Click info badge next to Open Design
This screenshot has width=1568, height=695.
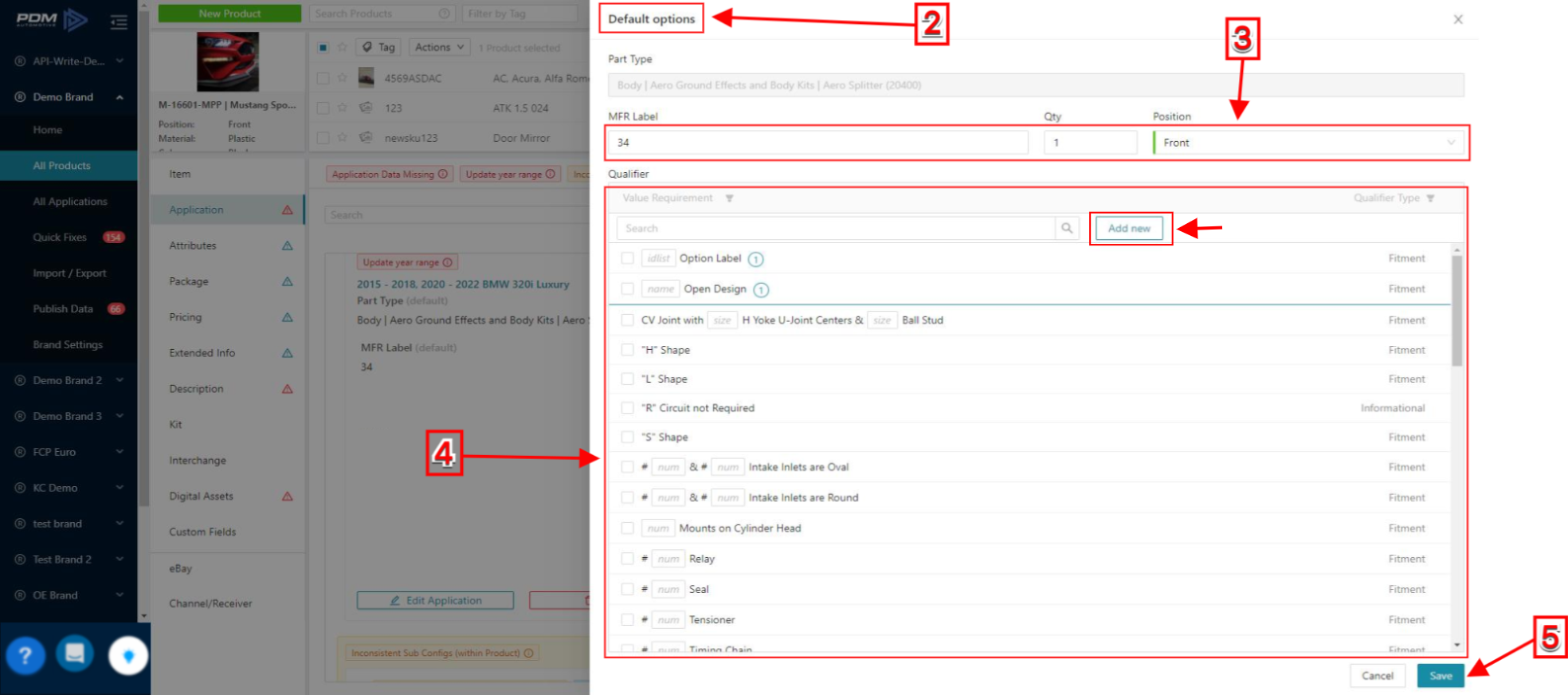click(762, 289)
